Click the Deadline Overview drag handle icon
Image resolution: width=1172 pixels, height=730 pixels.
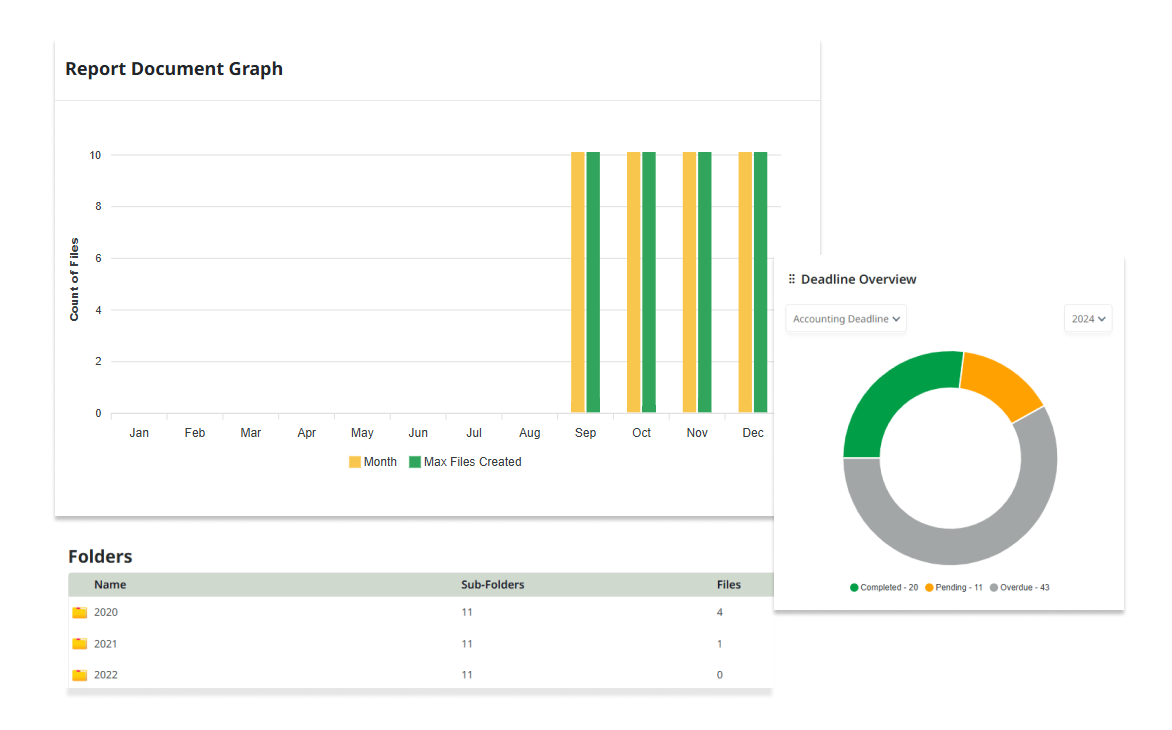tap(792, 280)
